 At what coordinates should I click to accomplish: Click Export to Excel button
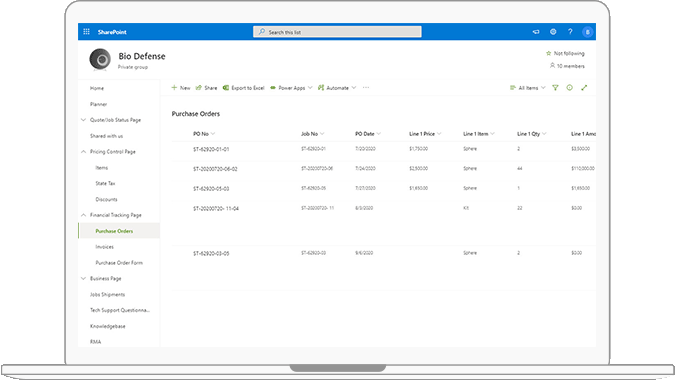click(244, 88)
